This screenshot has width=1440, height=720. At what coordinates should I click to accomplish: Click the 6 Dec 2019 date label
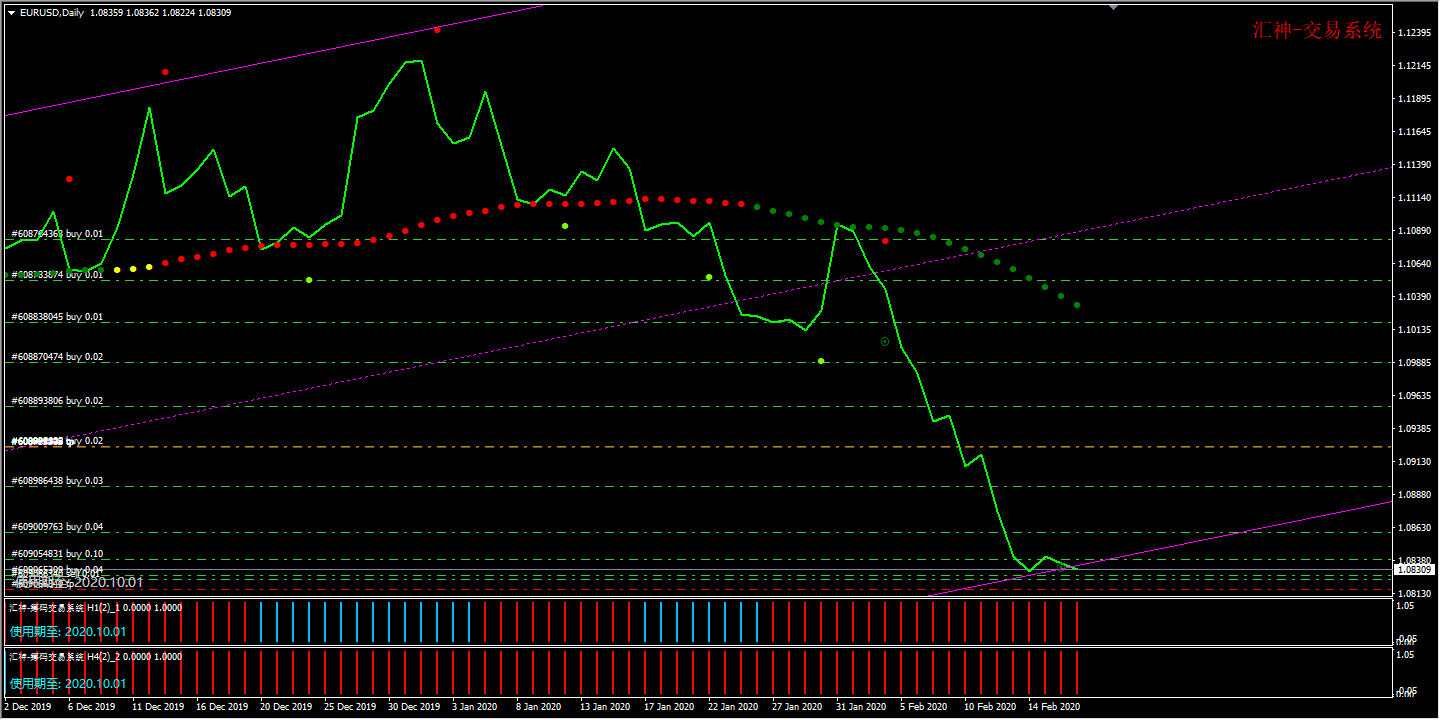tap(92, 707)
